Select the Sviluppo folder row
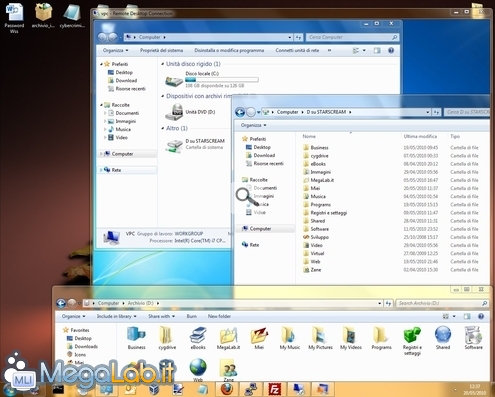This screenshot has width=495, height=397. [x=391, y=237]
